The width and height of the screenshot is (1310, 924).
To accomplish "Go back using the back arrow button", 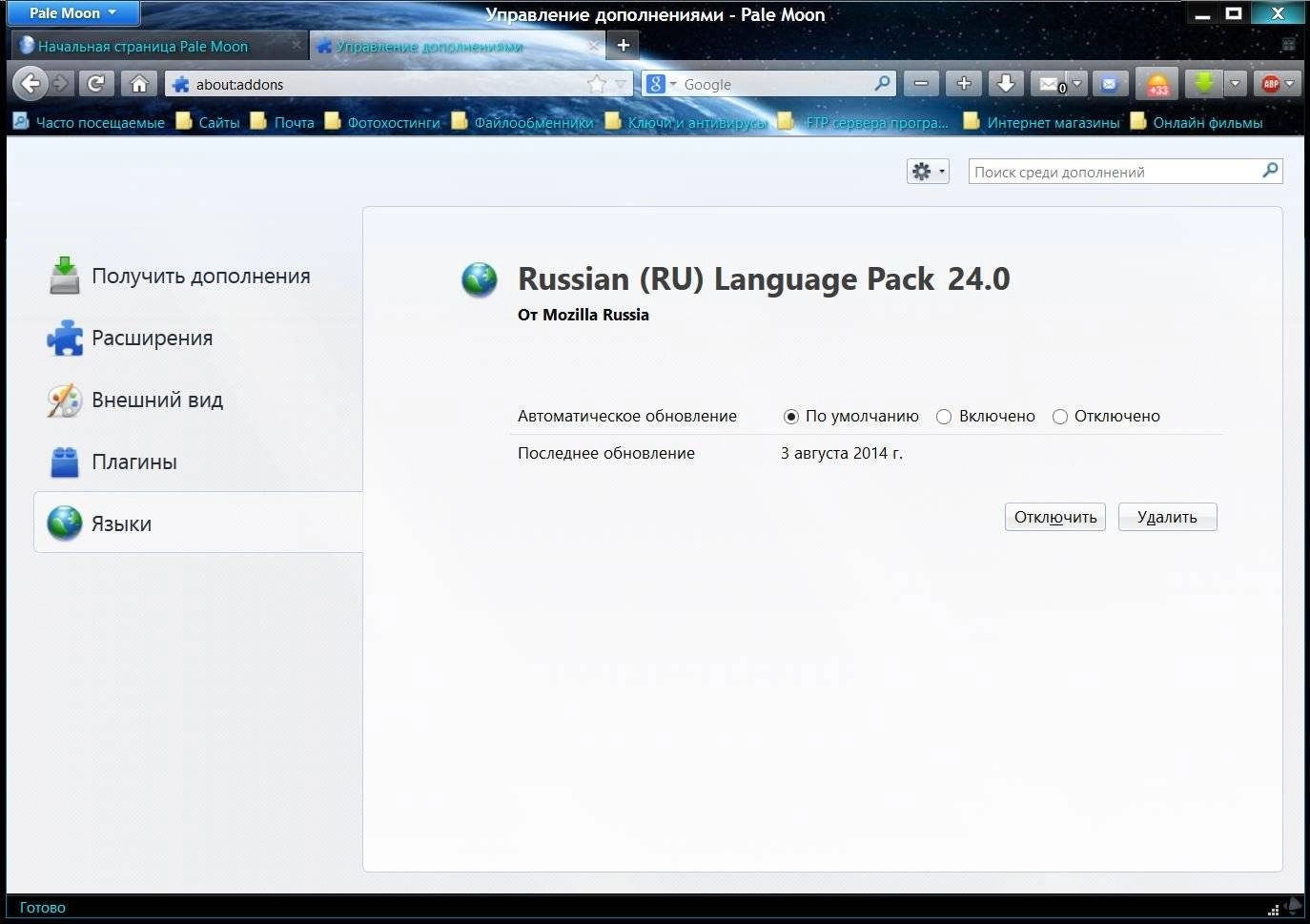I will click(x=31, y=84).
